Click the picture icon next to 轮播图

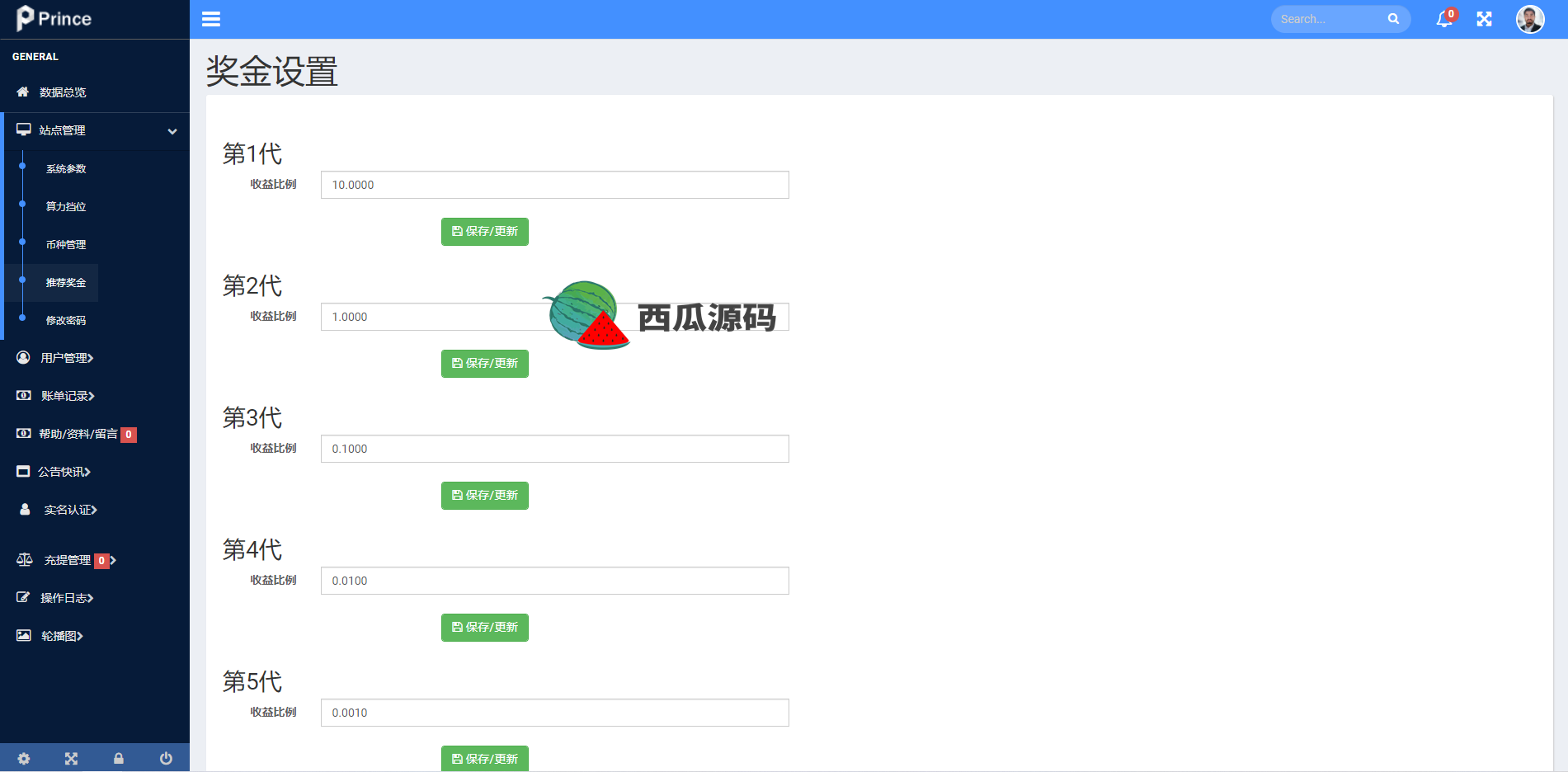tap(24, 635)
